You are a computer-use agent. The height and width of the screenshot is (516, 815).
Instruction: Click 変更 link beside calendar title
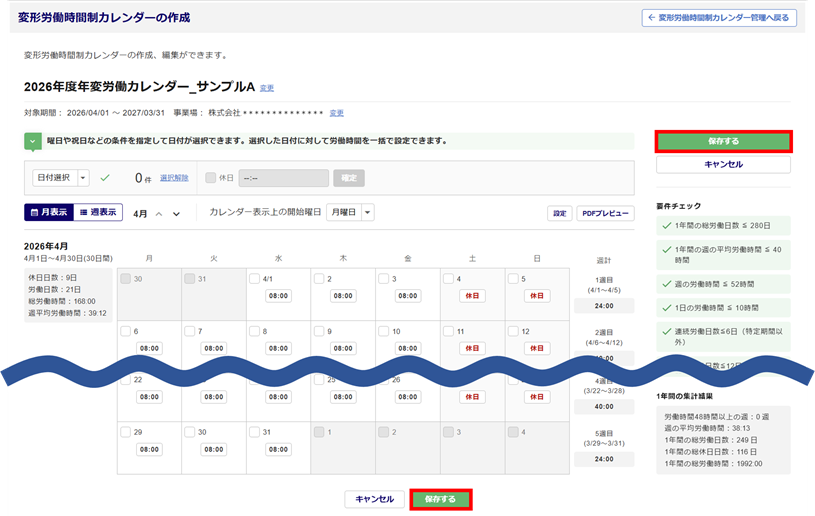pos(267,88)
